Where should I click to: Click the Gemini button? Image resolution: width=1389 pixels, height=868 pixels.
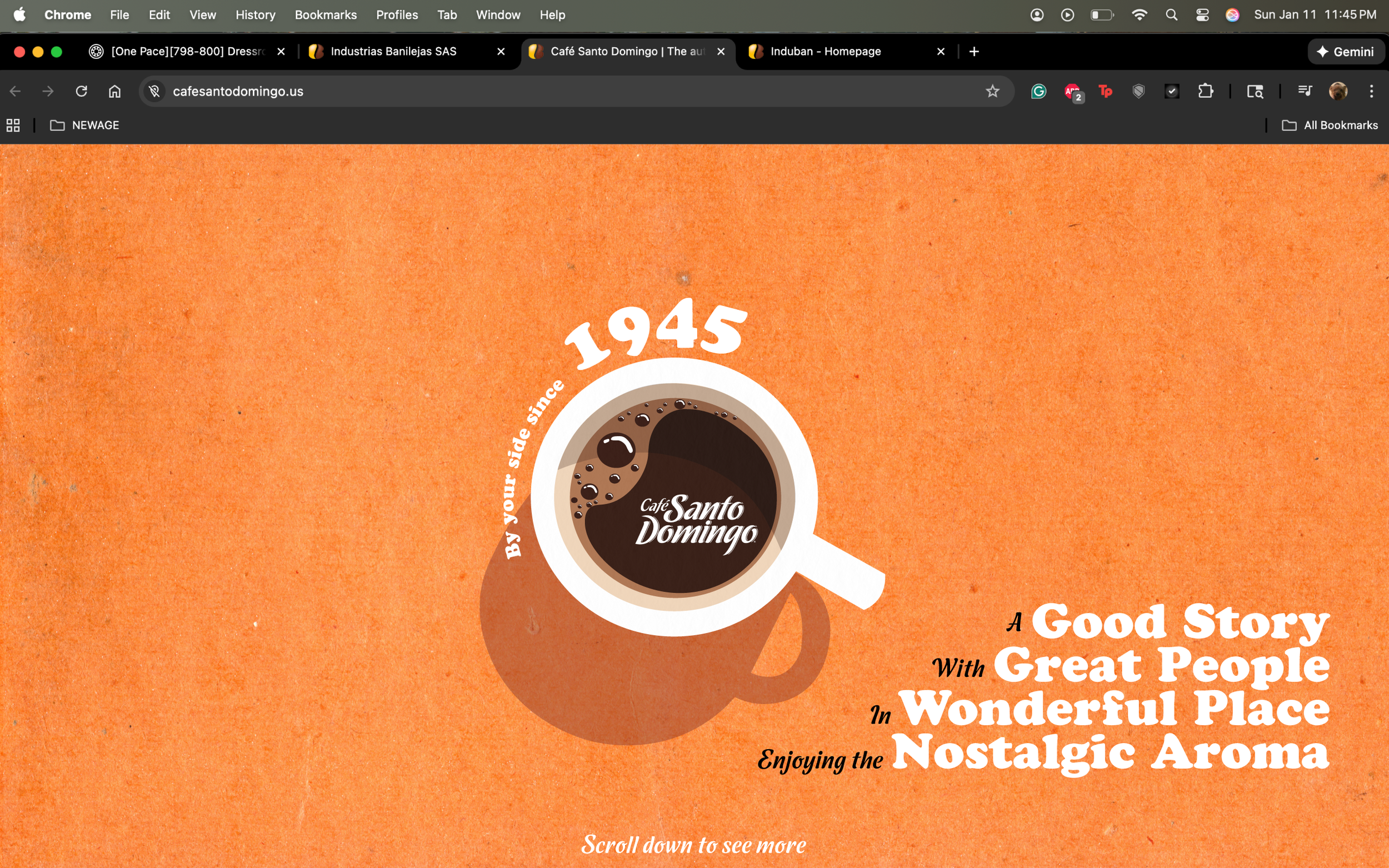click(1345, 52)
